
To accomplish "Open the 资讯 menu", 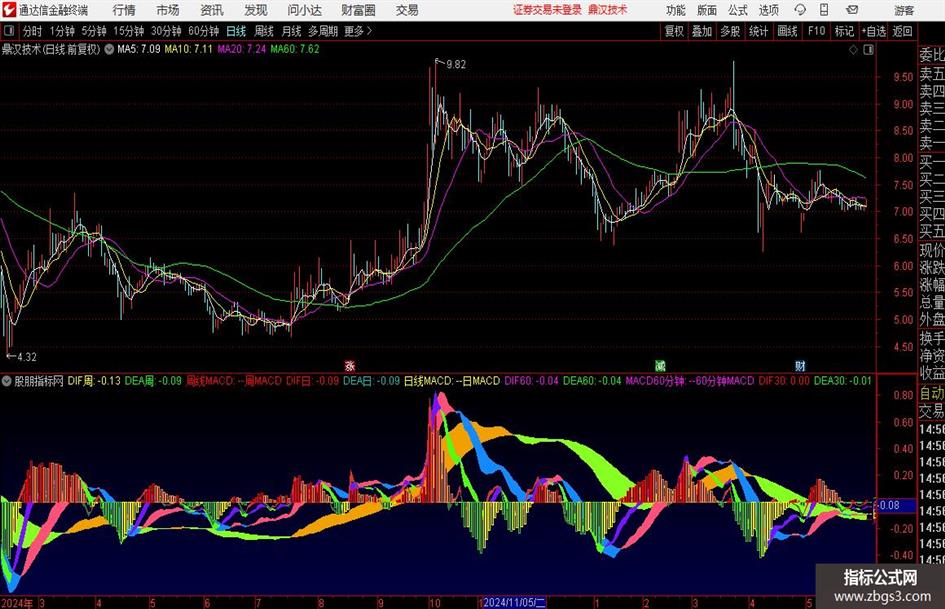I will [212, 10].
